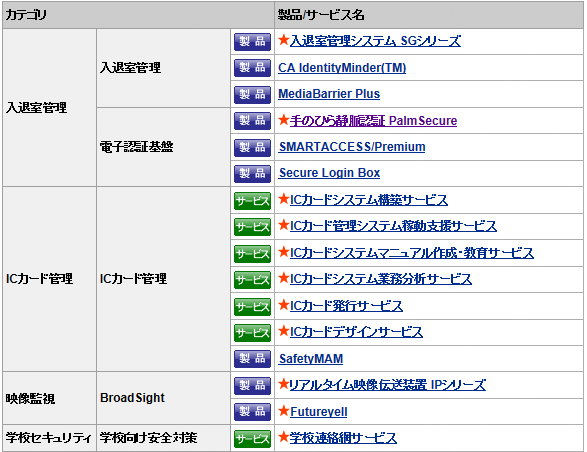Click the 製品 badge beside CA IdentityMinder(TM)
The width and height of the screenshot is (587, 452).
252,68
